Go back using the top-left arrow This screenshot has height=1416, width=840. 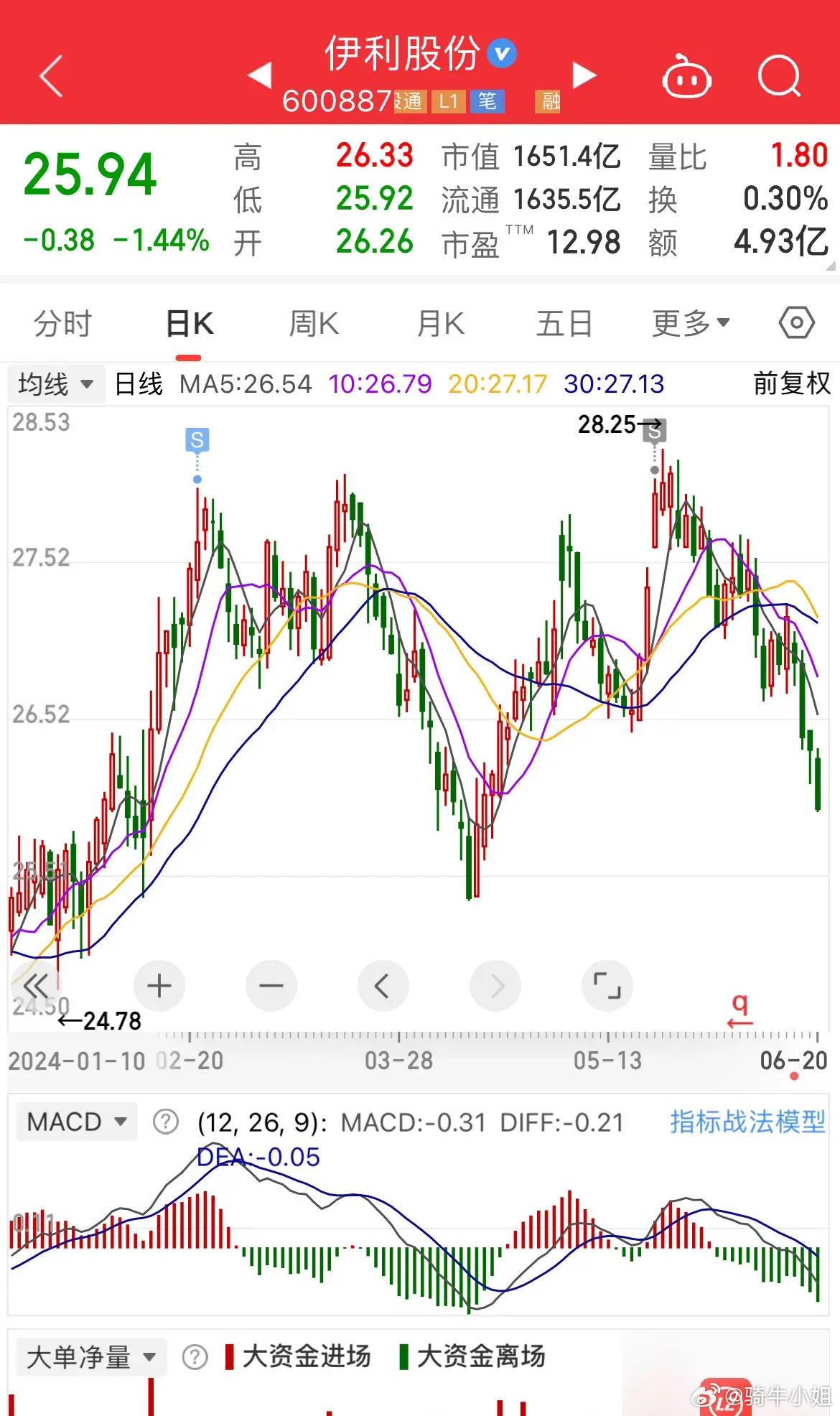pyautogui.click(x=52, y=75)
